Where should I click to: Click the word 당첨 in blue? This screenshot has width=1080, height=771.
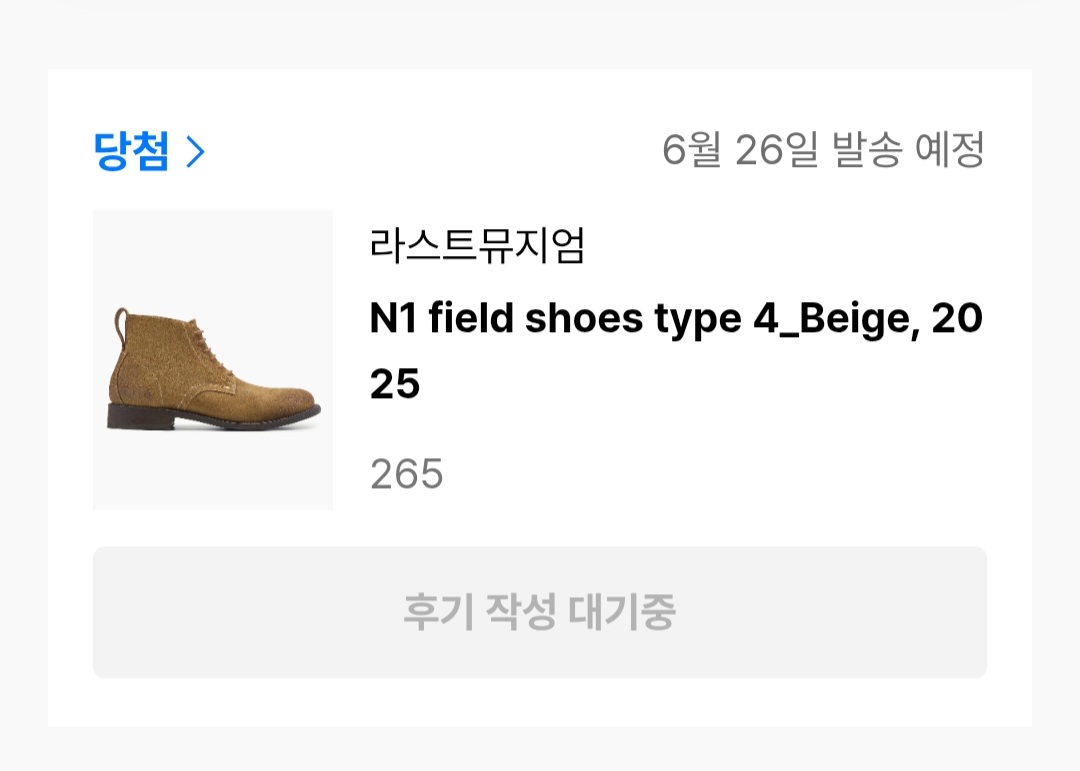click(131, 151)
